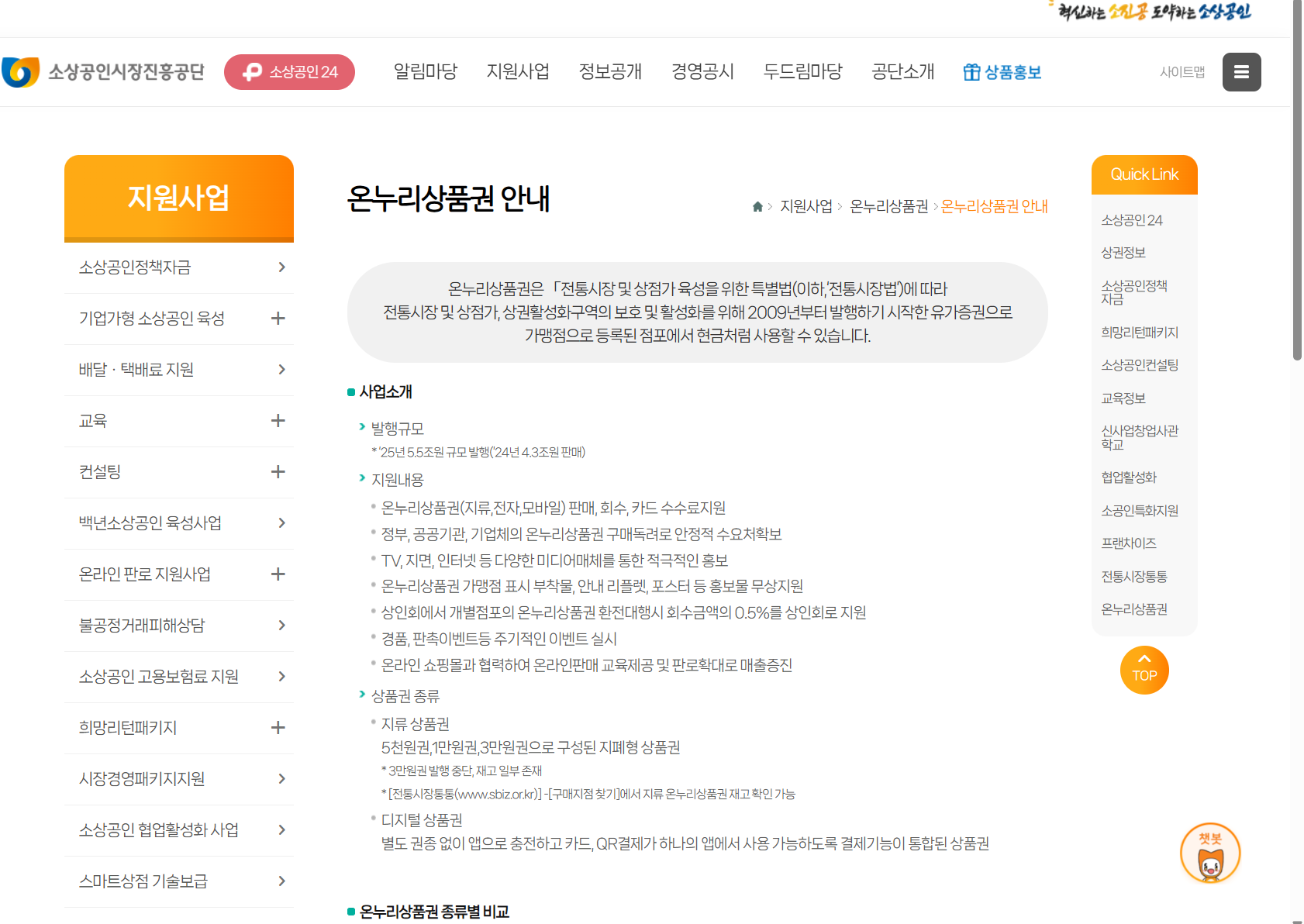Open Quick Link 프랜차이즈
Image resolution: width=1304 pixels, height=924 pixels.
[x=1129, y=543]
